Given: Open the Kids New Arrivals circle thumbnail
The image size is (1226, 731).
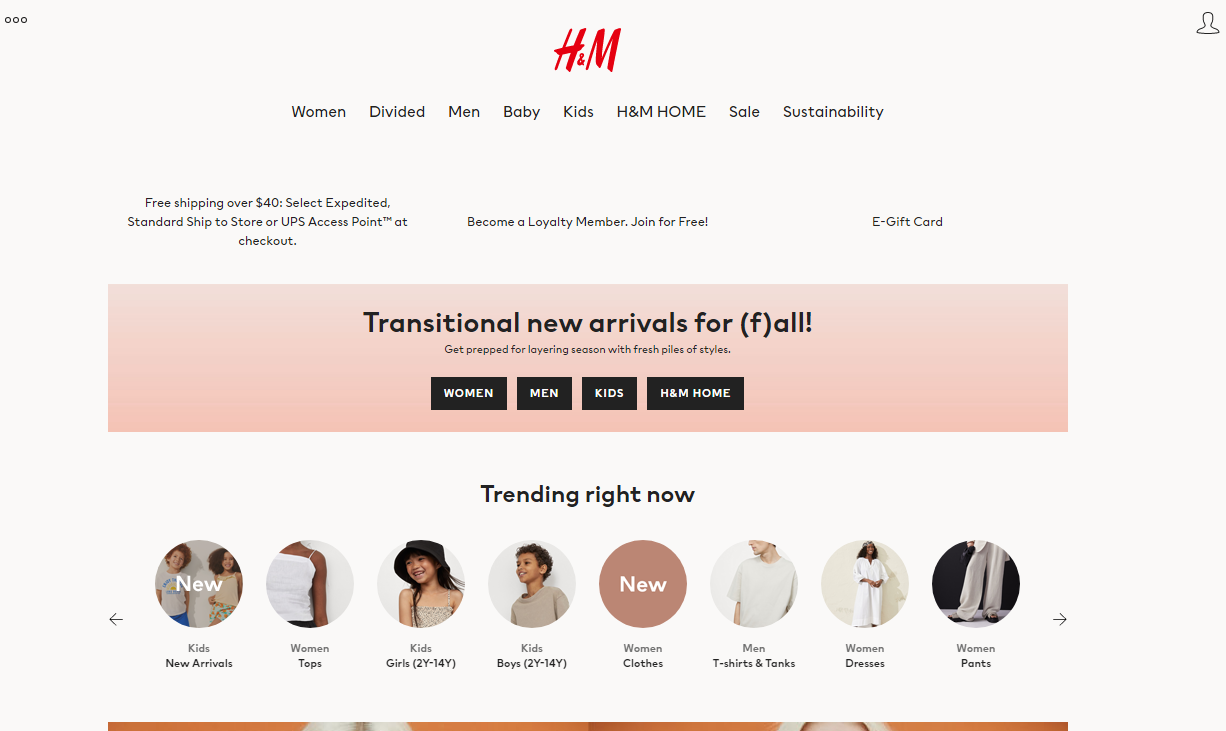Looking at the screenshot, I should click(x=199, y=584).
